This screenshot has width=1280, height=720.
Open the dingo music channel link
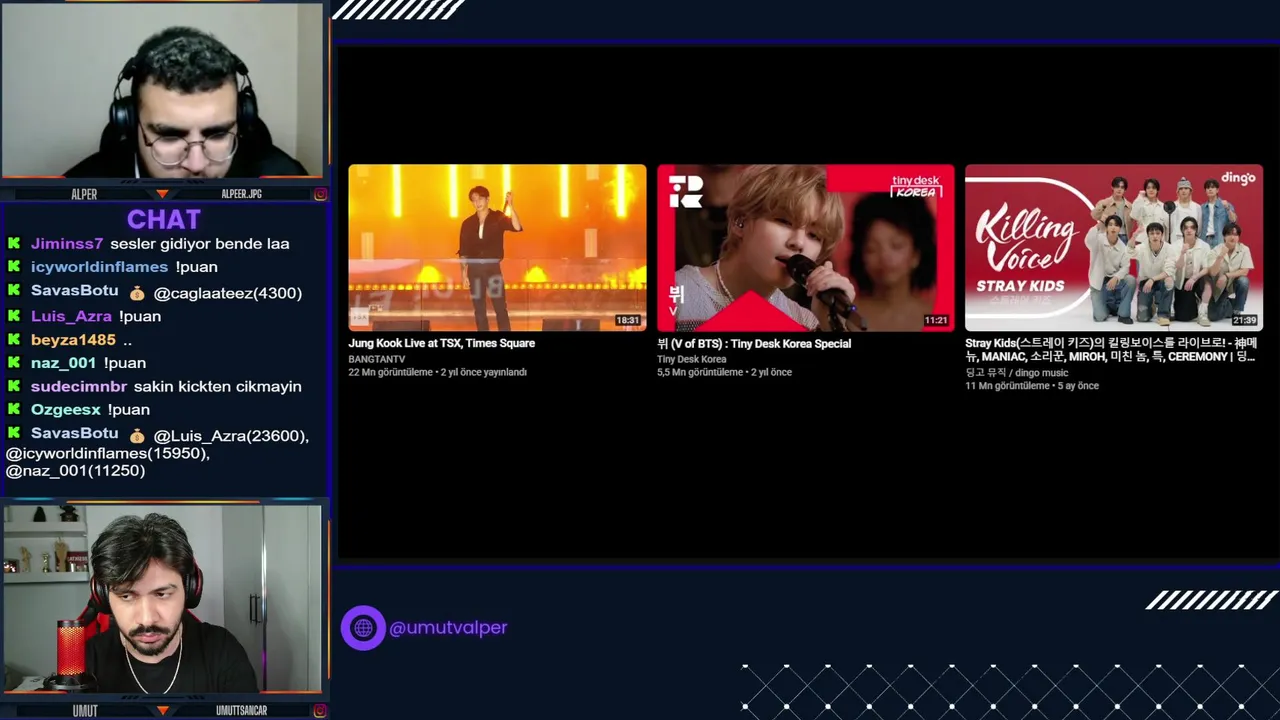[x=1016, y=373]
